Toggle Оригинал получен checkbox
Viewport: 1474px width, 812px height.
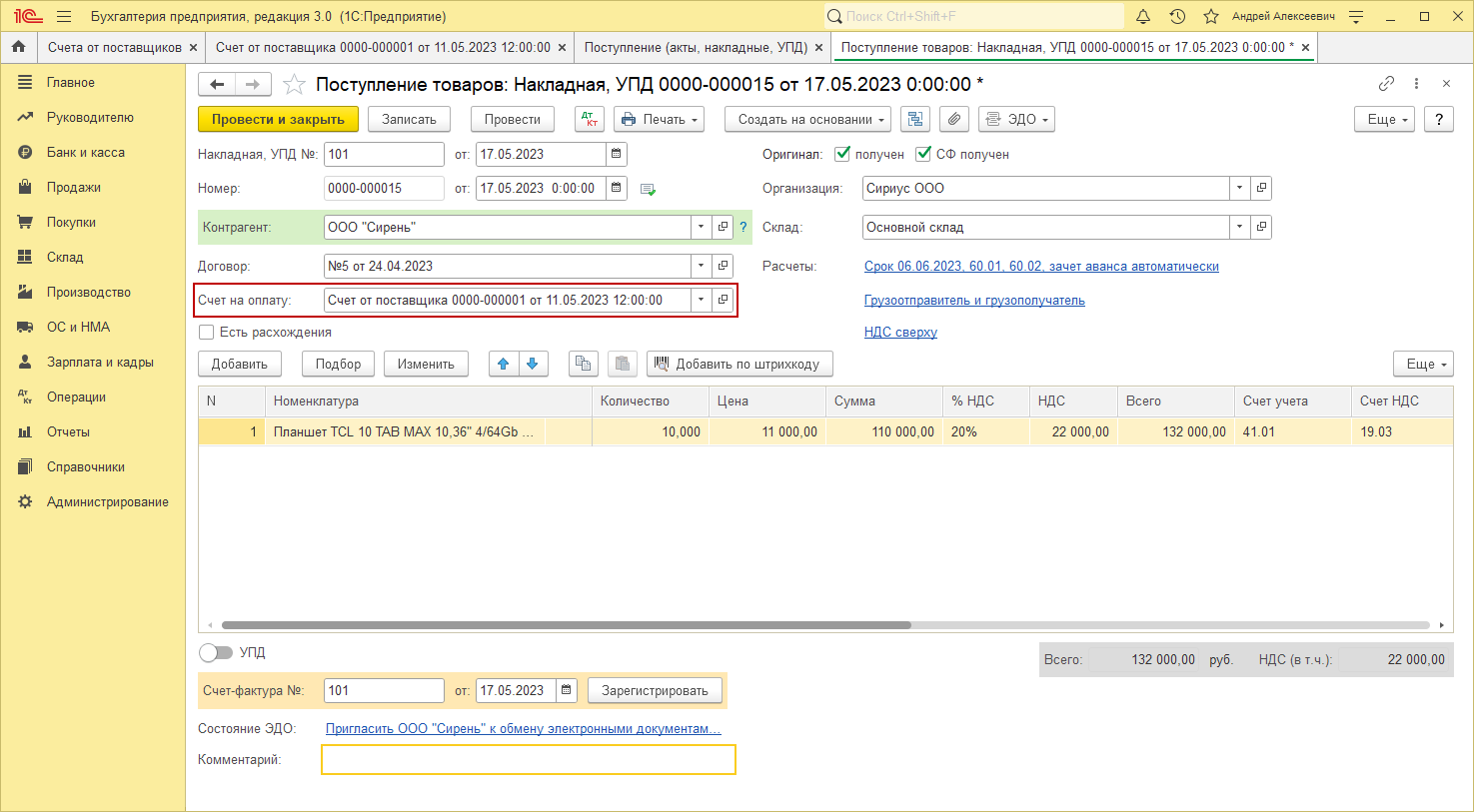(x=842, y=154)
